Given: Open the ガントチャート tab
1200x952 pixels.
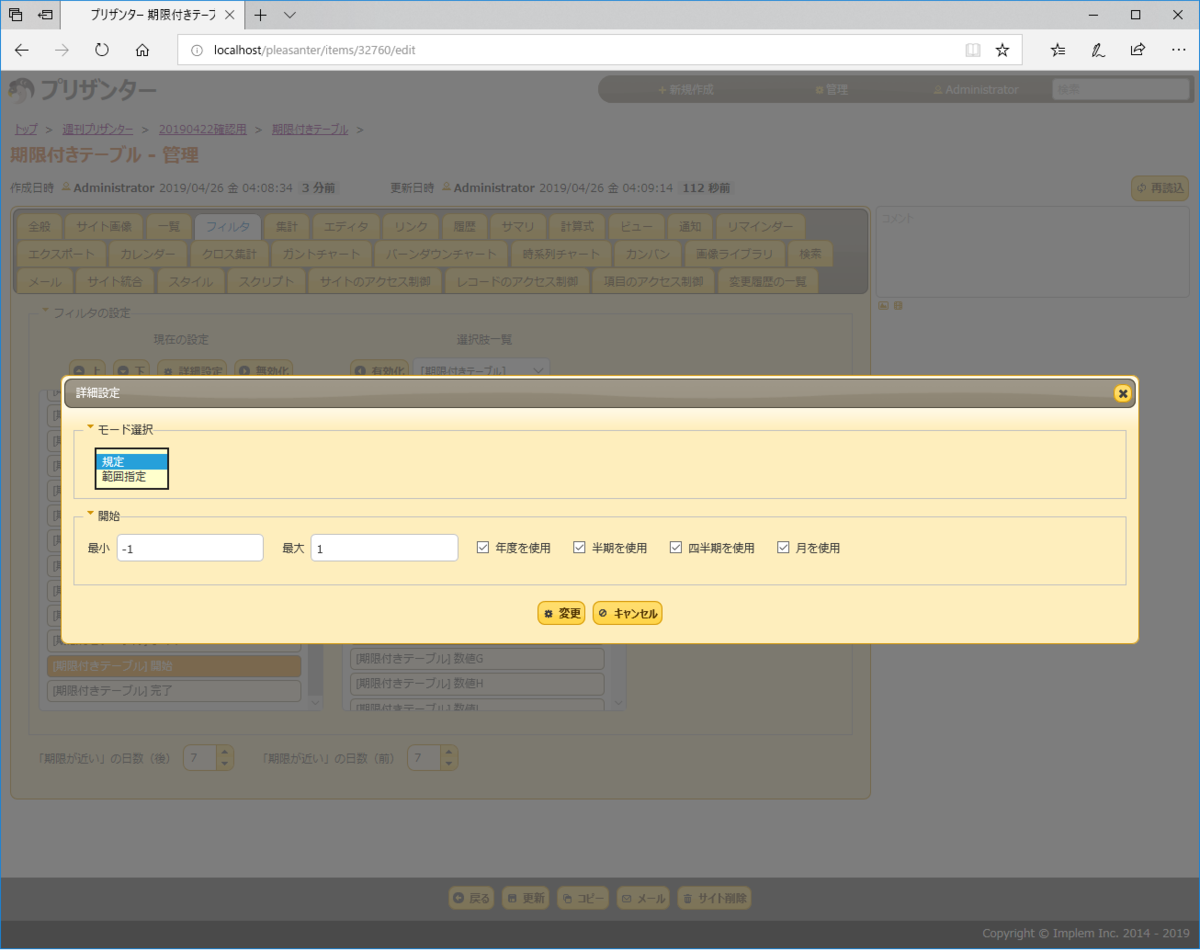Looking at the screenshot, I should click(322, 254).
